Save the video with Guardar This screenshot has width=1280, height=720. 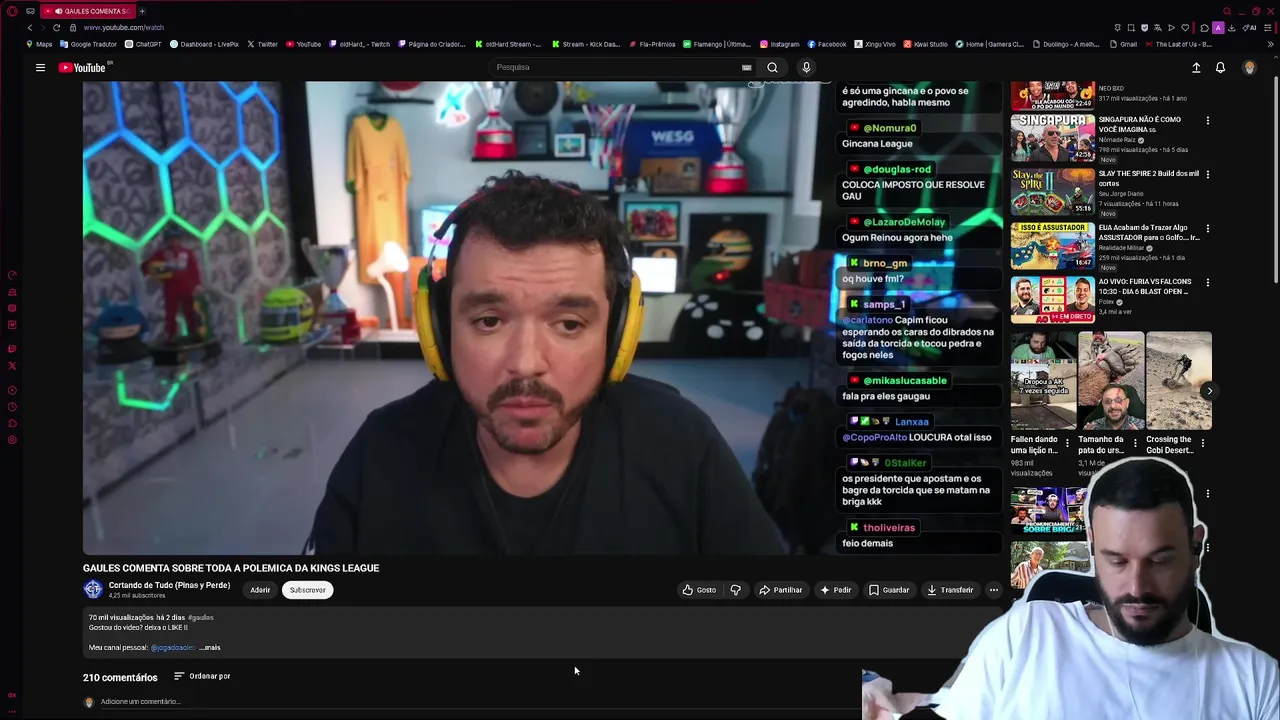tap(889, 590)
